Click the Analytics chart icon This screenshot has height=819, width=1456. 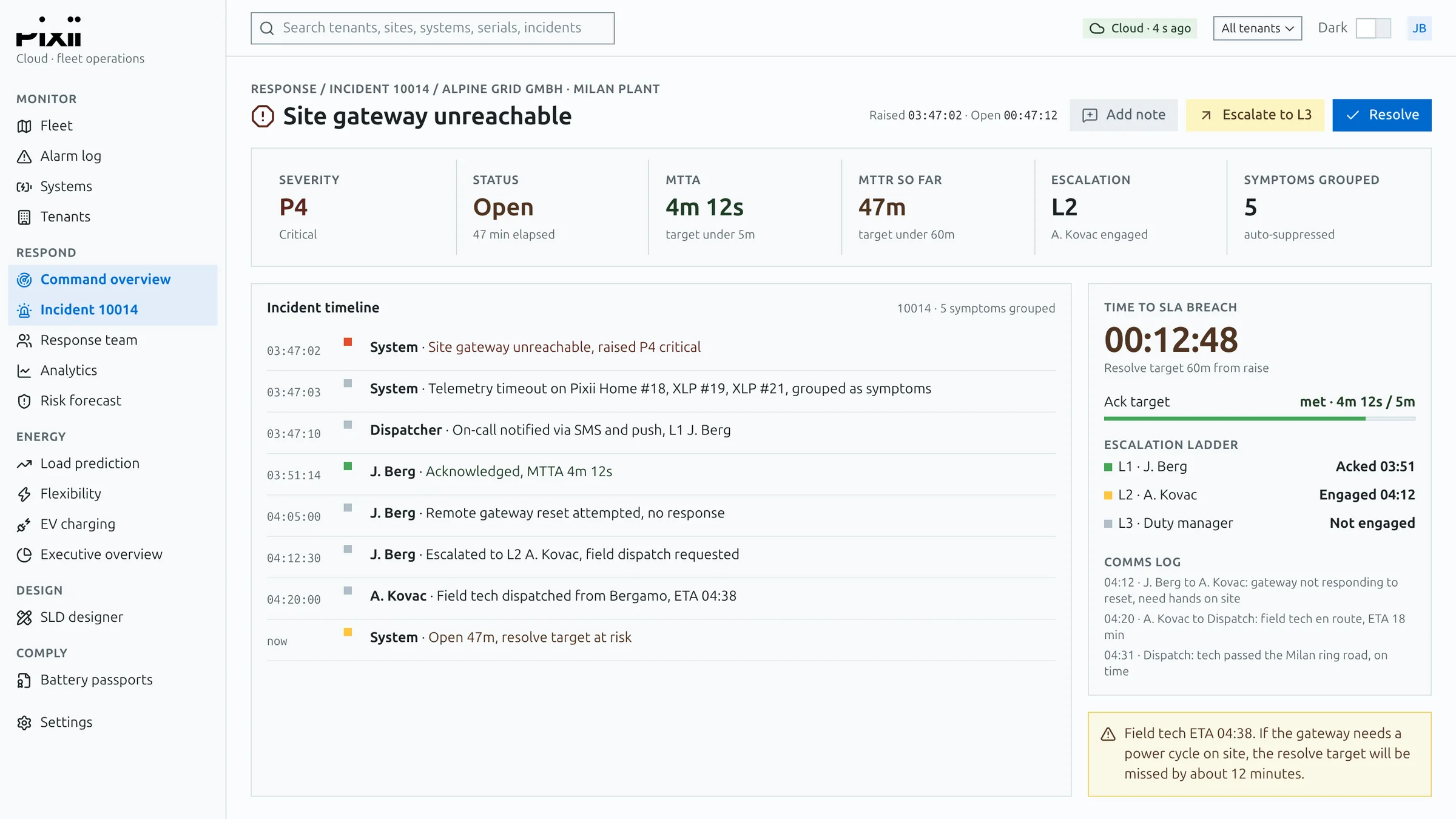[24, 371]
